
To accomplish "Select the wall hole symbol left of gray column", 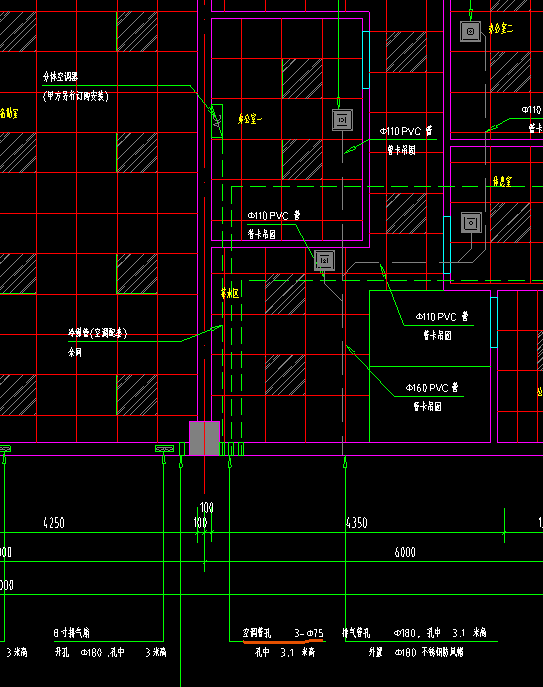I will point(182,449).
